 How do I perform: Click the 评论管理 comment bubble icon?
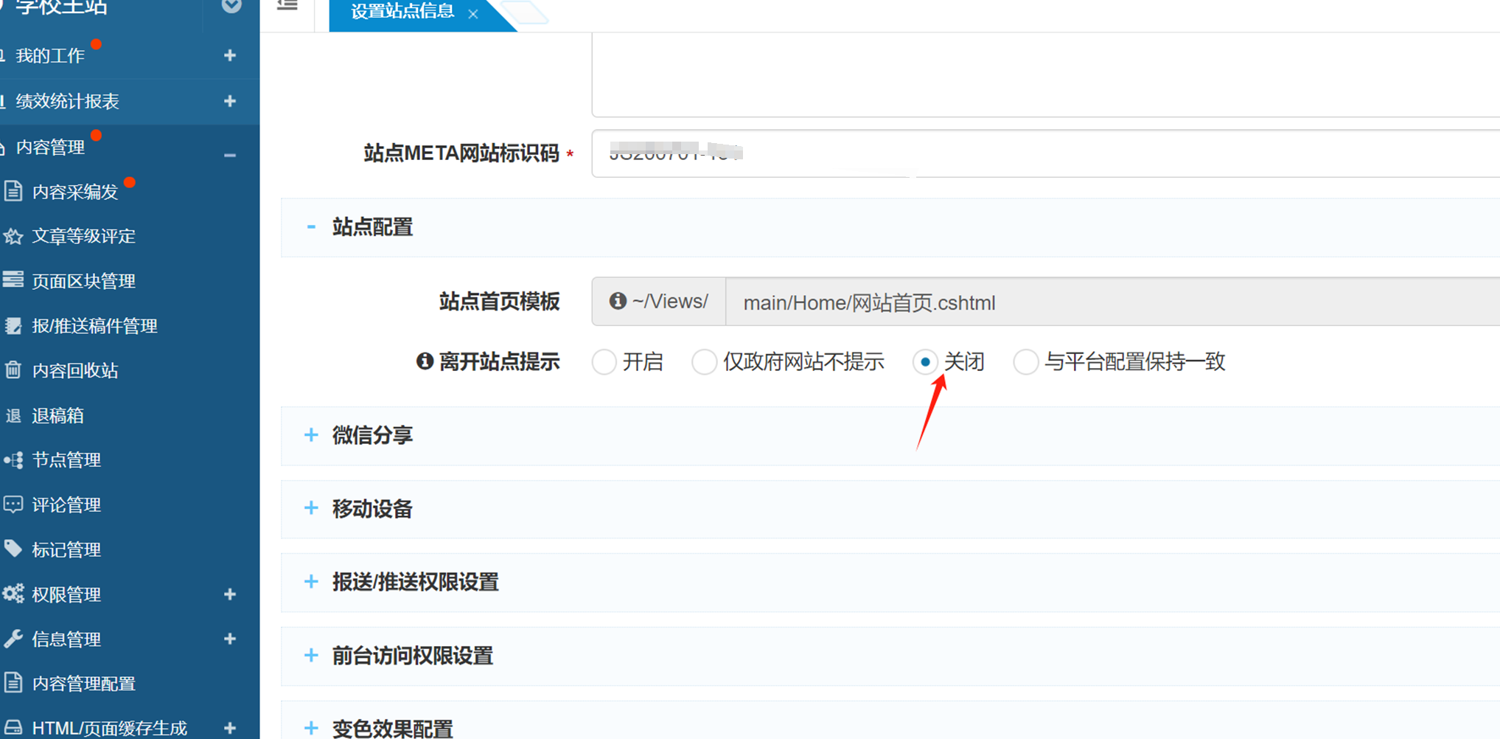(x=13, y=505)
